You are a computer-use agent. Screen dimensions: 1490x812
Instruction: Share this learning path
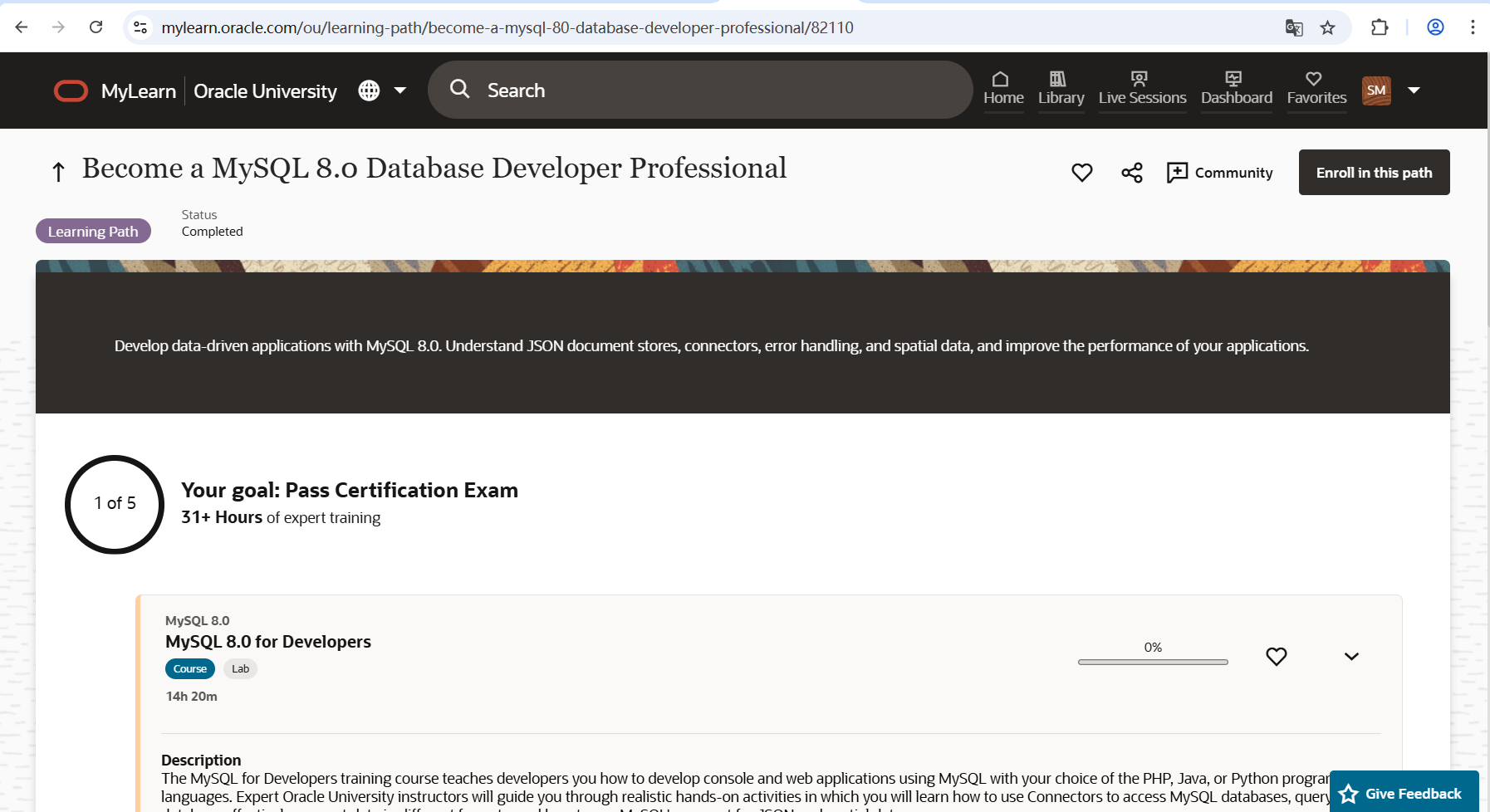click(x=1131, y=173)
